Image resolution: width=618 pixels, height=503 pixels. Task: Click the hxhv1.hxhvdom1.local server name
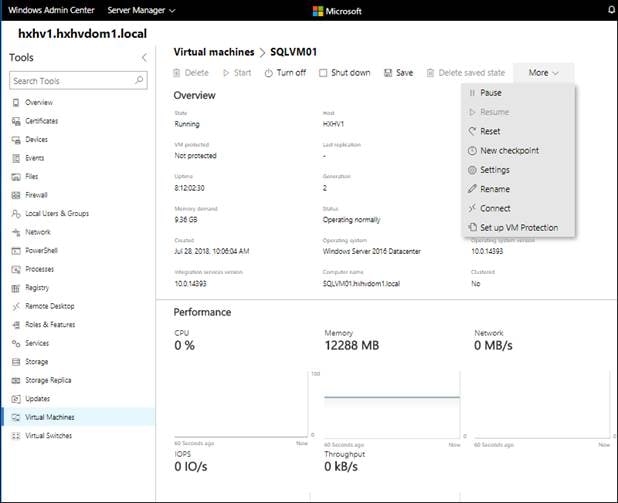coord(82,34)
